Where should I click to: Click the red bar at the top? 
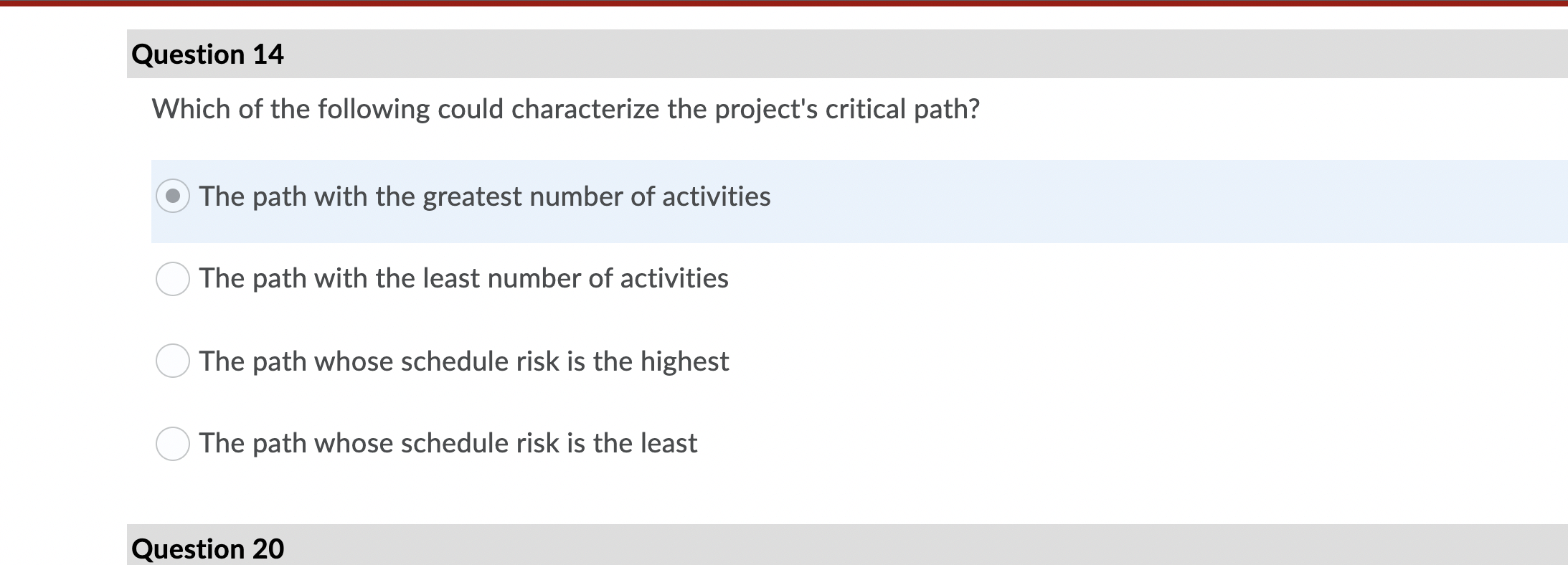[784, 5]
